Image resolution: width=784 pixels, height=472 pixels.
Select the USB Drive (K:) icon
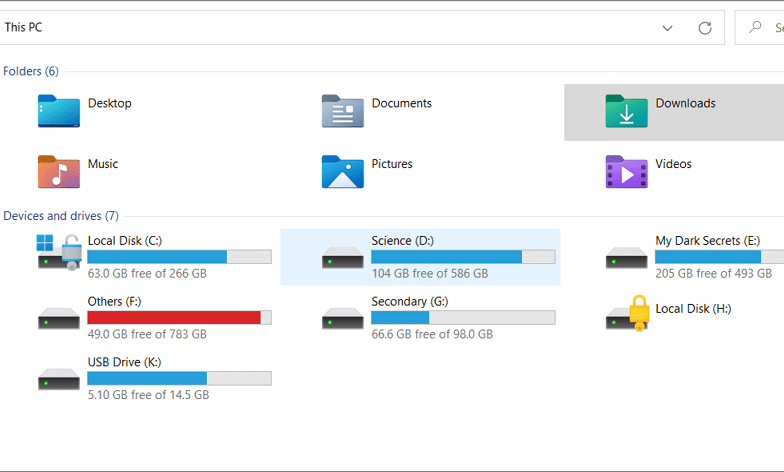click(59, 379)
